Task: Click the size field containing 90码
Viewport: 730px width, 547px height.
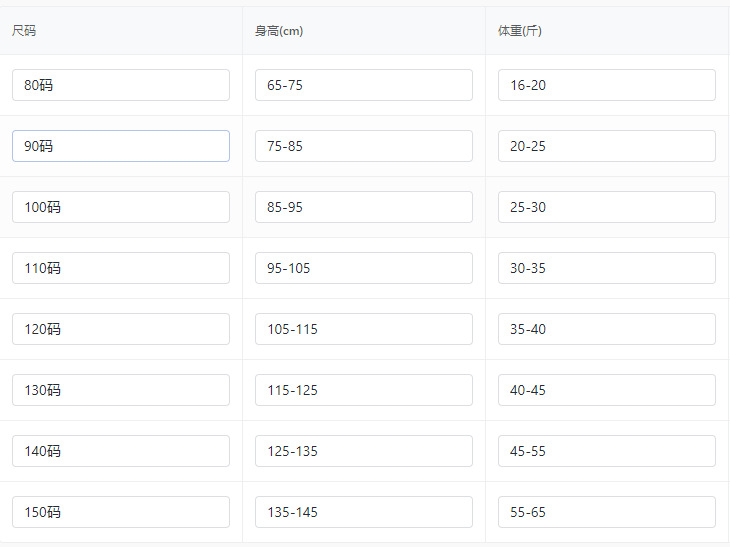Action: [x=121, y=146]
